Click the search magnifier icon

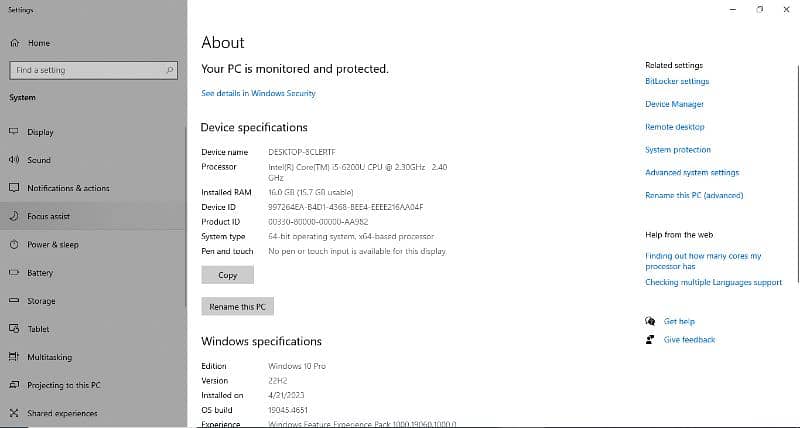tap(170, 70)
